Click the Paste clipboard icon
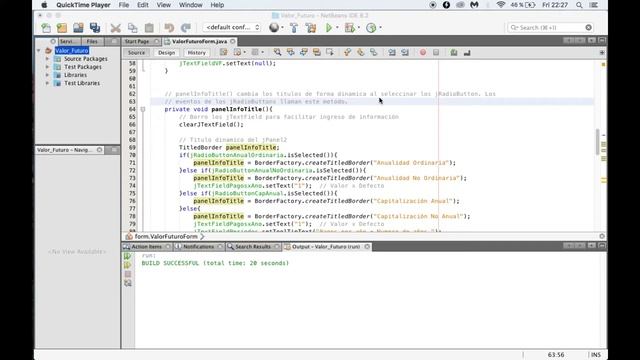The height and width of the screenshot is (360, 640). (149, 28)
